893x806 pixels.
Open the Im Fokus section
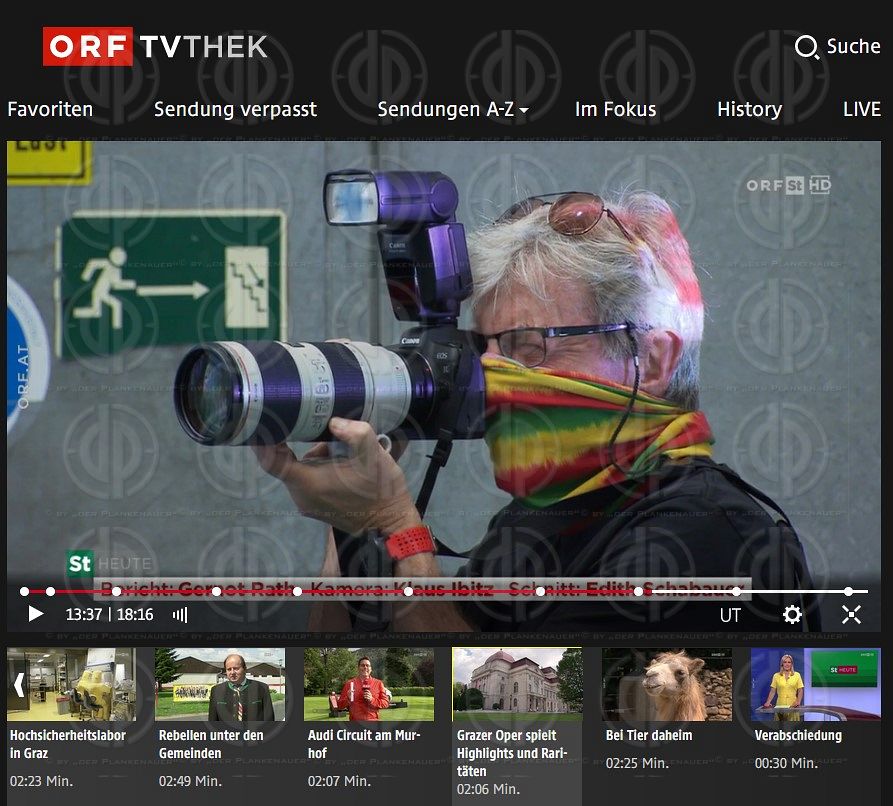coord(615,109)
